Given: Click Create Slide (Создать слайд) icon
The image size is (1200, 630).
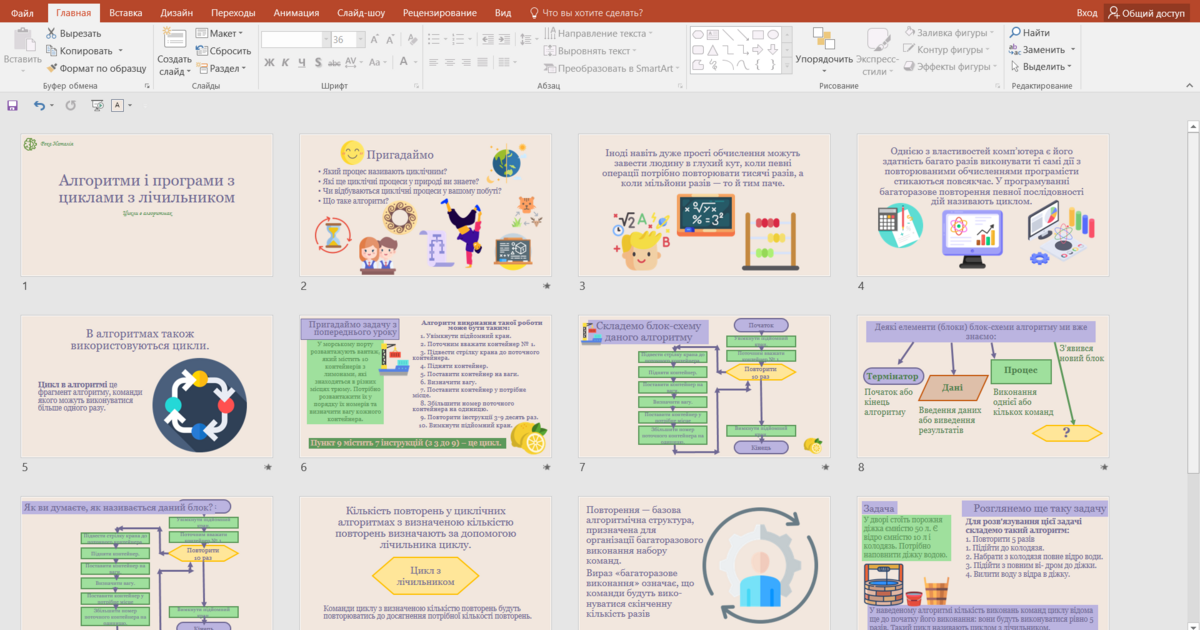Looking at the screenshot, I should (174, 41).
